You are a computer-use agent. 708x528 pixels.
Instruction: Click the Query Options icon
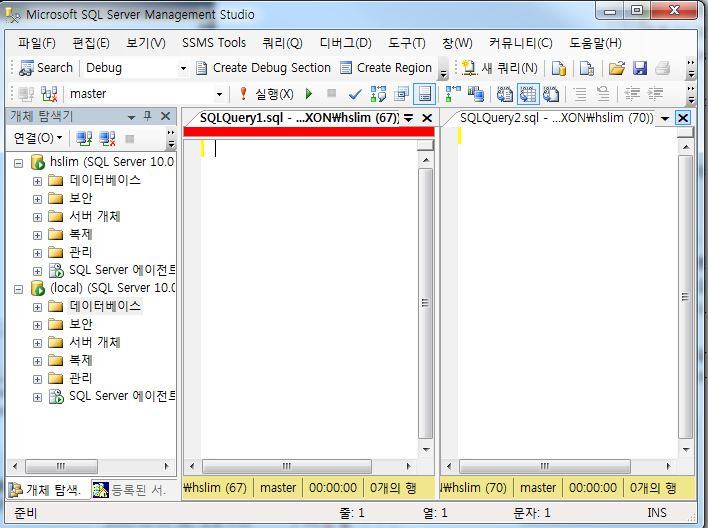tap(401, 94)
